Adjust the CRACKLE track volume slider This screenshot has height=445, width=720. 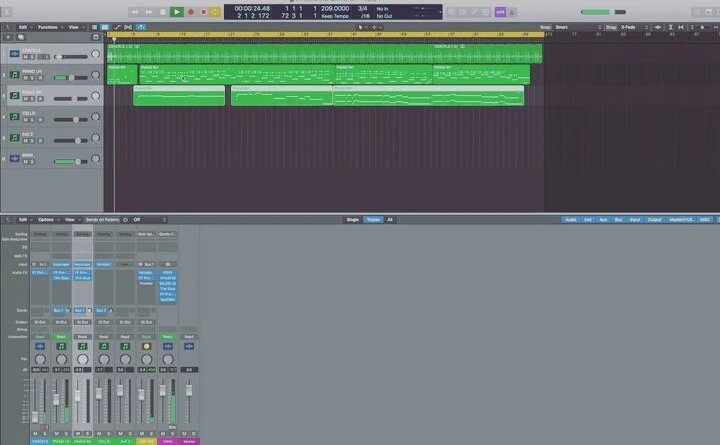click(71, 56)
